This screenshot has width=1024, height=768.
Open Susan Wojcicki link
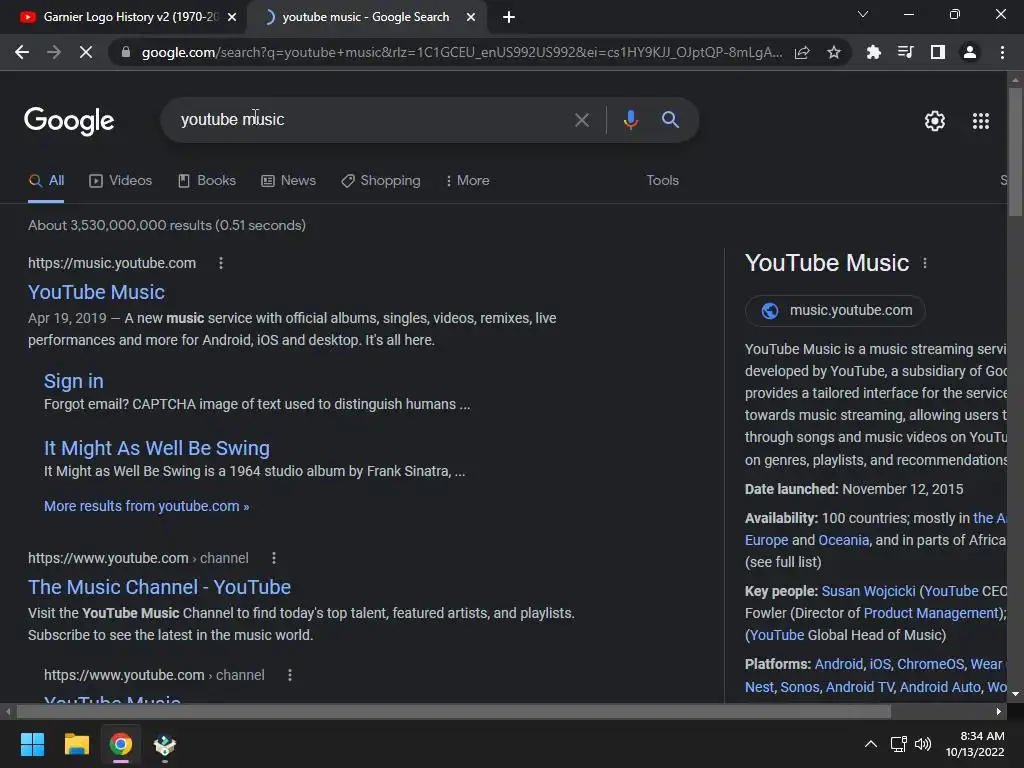click(868, 591)
